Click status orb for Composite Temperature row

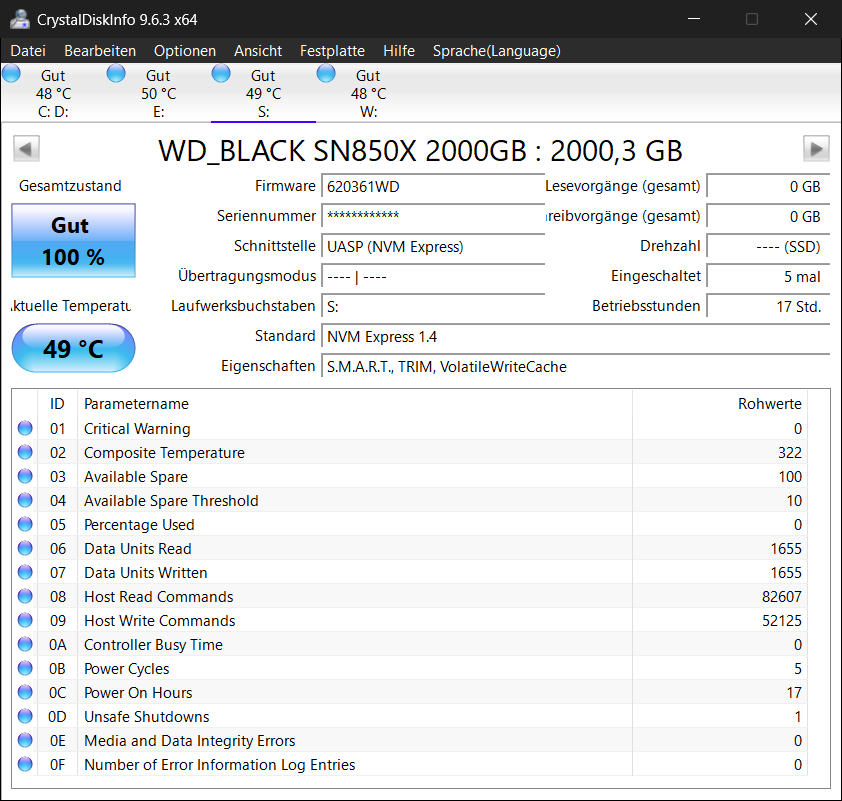[x=25, y=453]
